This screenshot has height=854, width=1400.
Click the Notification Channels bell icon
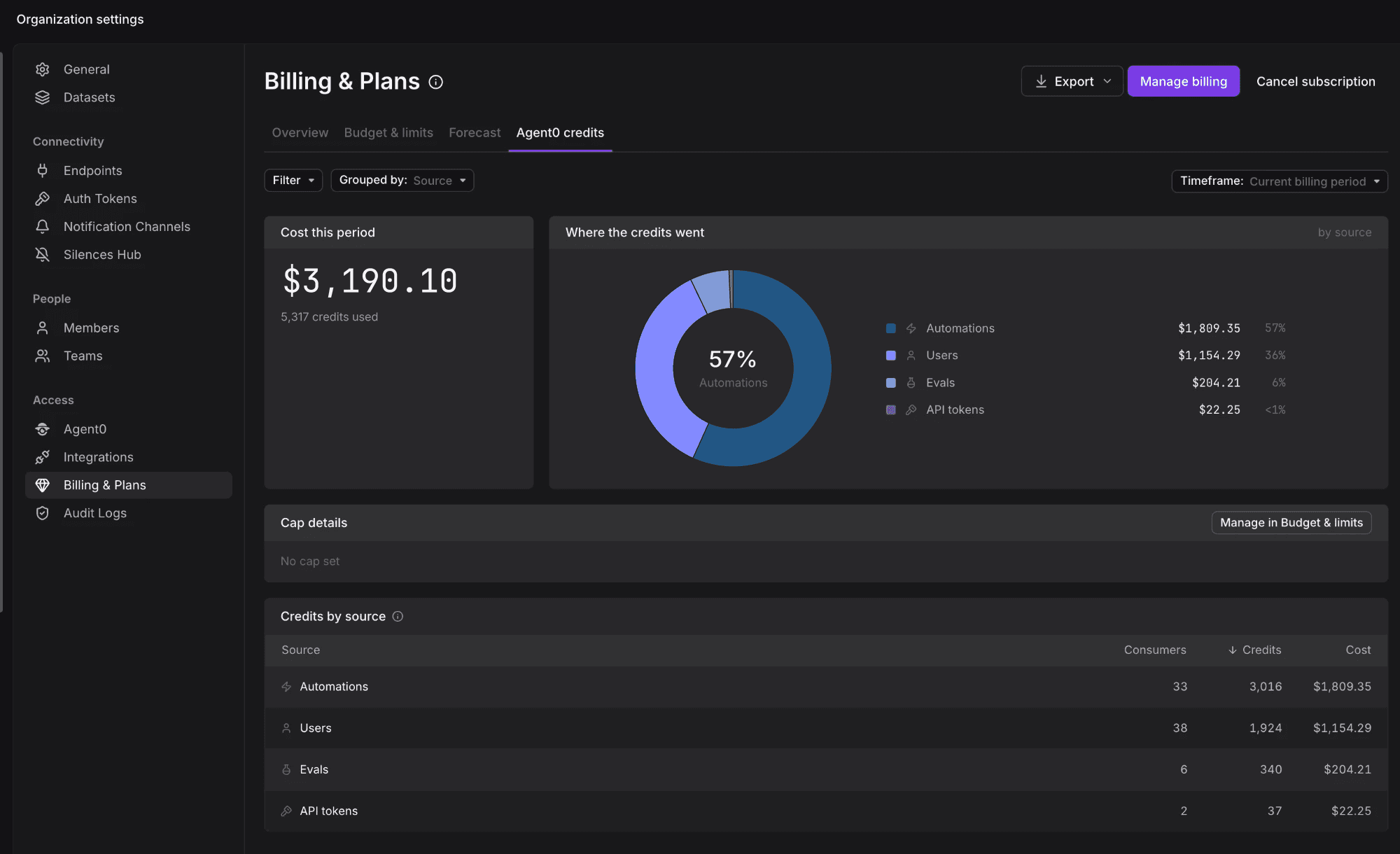tap(43, 227)
